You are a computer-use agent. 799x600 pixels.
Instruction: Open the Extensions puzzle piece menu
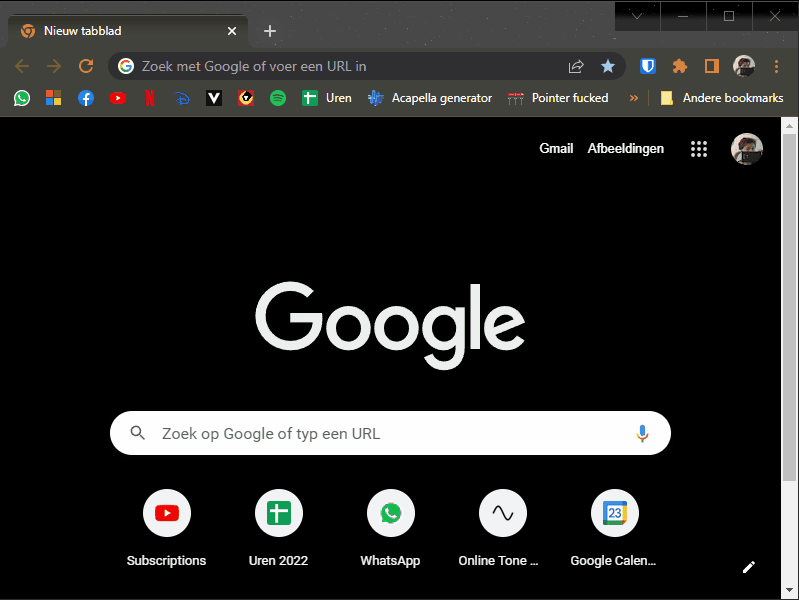(x=680, y=66)
